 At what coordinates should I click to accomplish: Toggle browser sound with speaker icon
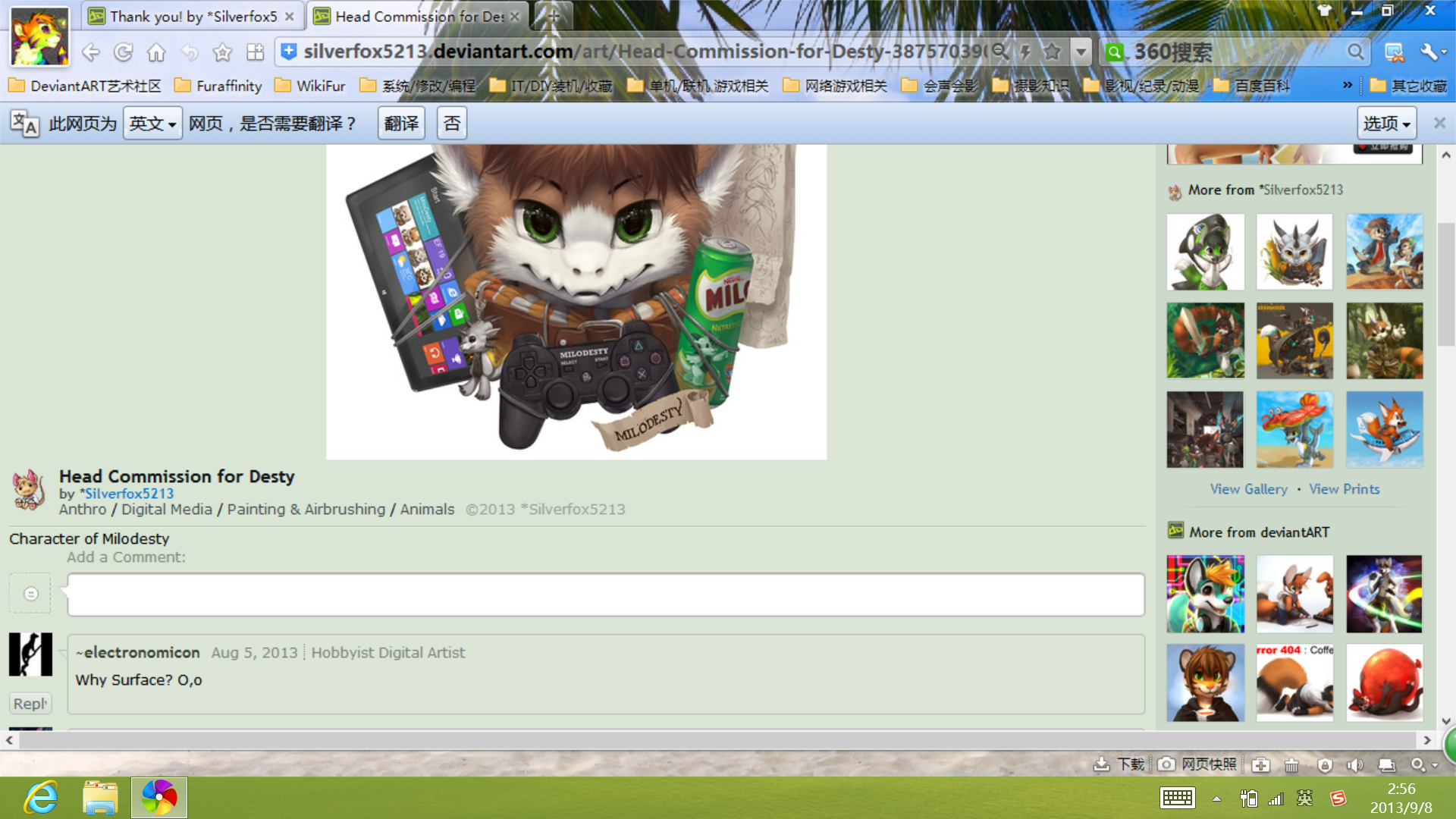[x=1354, y=765]
